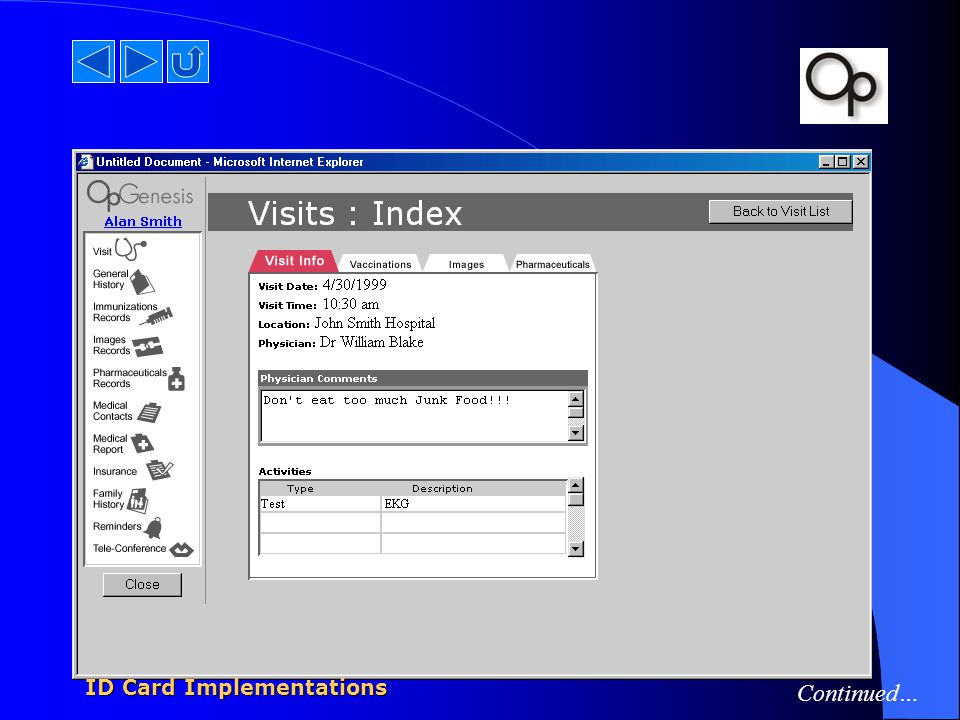Image resolution: width=960 pixels, height=720 pixels.
Task: Open the Visit stethoscope icon
Action: [130, 249]
